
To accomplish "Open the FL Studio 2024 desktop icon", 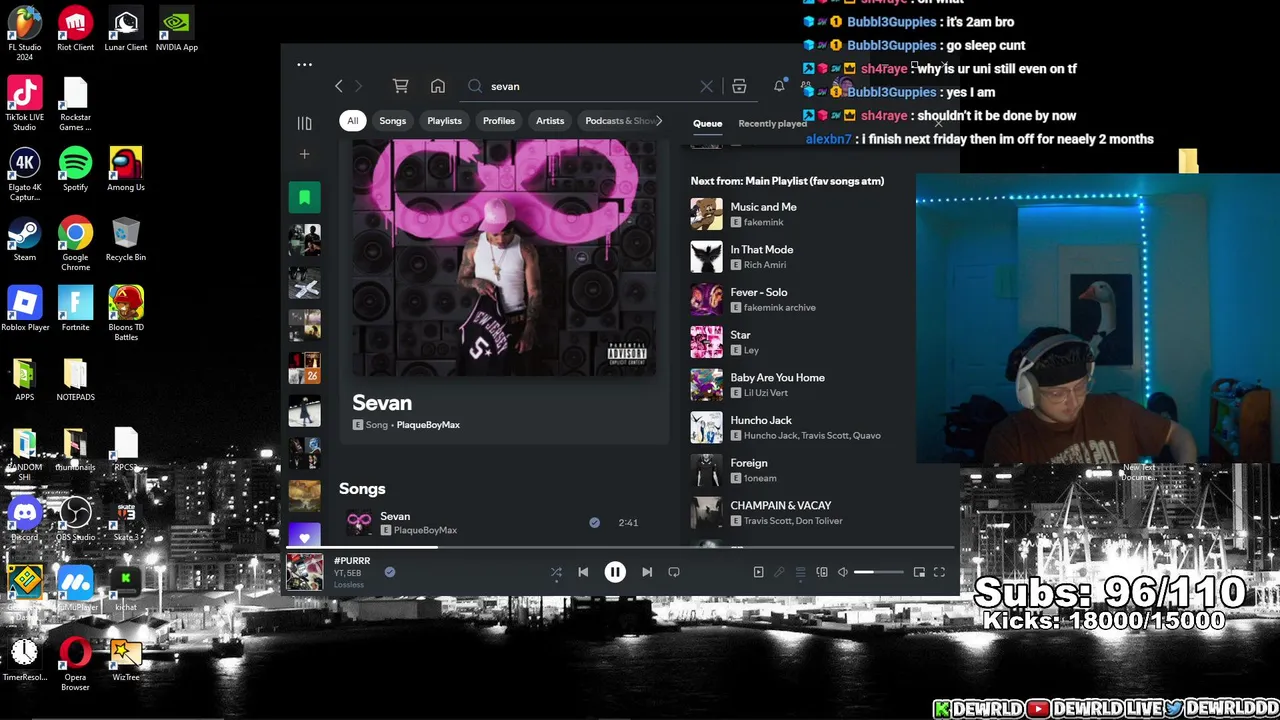I will pyautogui.click(x=25, y=34).
